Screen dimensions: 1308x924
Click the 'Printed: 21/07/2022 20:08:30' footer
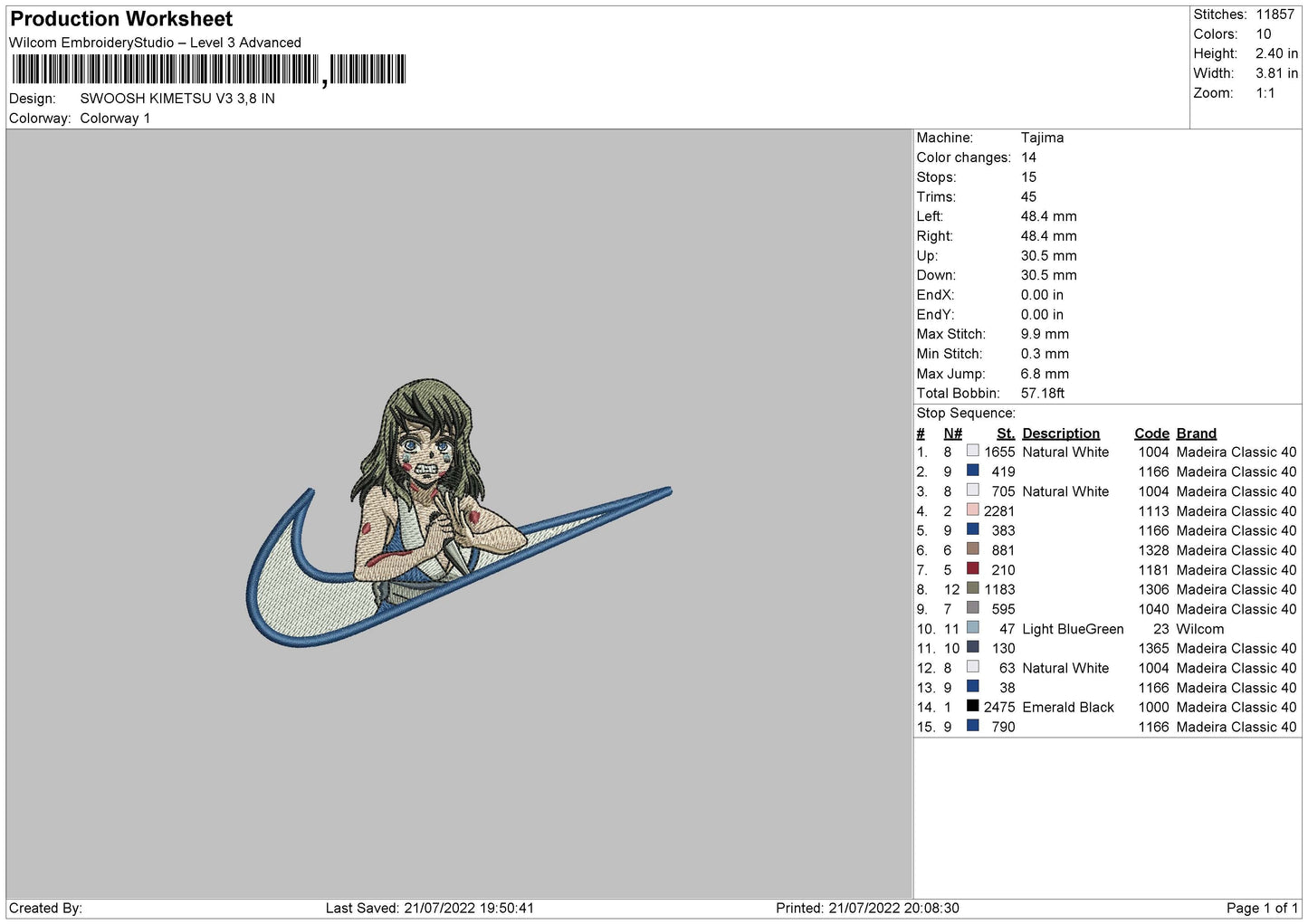867,908
